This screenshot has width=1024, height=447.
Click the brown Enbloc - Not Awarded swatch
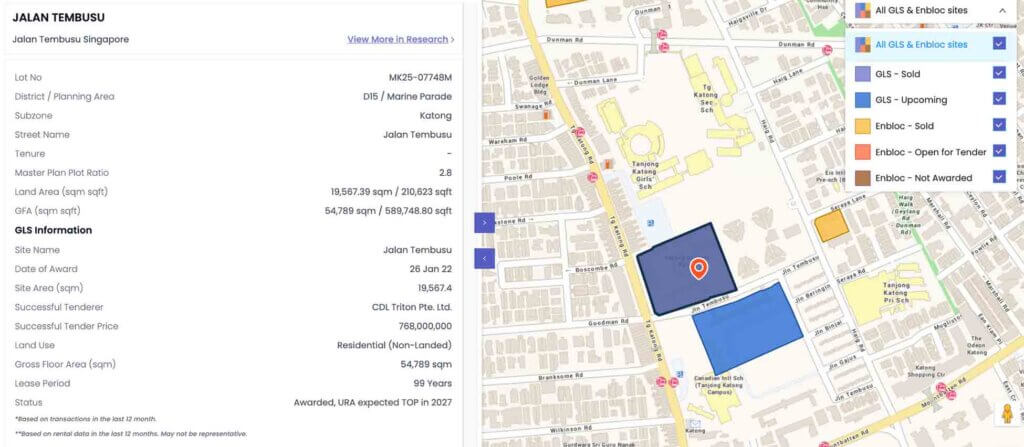863,178
